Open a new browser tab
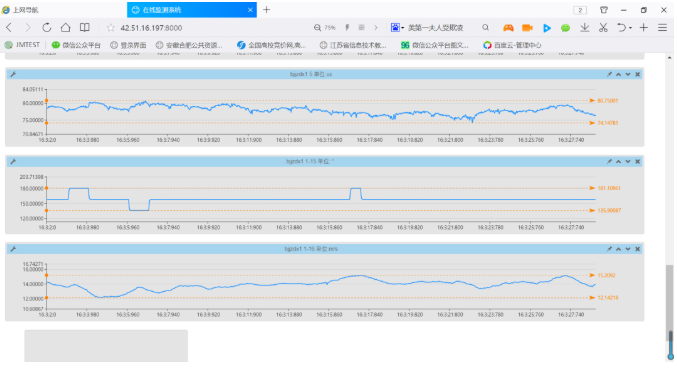The width and height of the screenshot is (677, 378). (x=266, y=10)
